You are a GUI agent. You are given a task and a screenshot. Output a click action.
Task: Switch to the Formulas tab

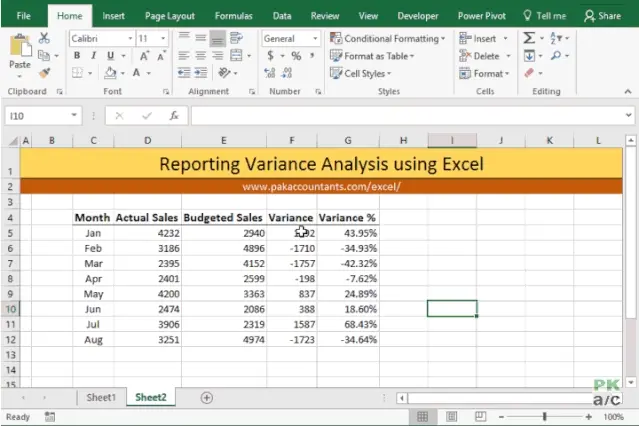[x=234, y=16]
